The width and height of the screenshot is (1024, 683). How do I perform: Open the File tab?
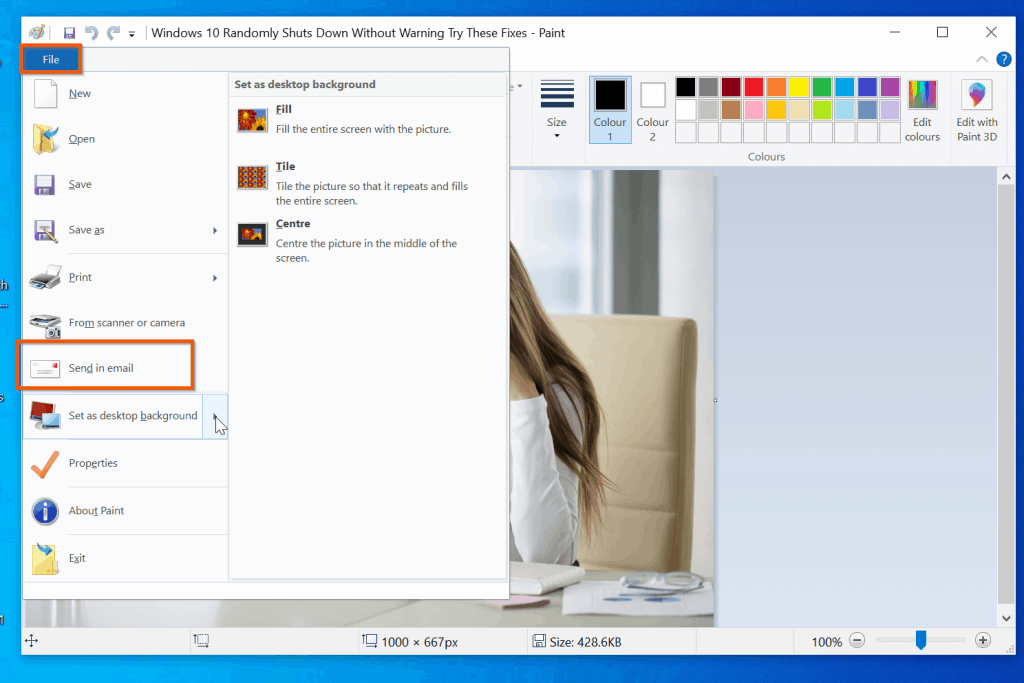click(x=51, y=59)
